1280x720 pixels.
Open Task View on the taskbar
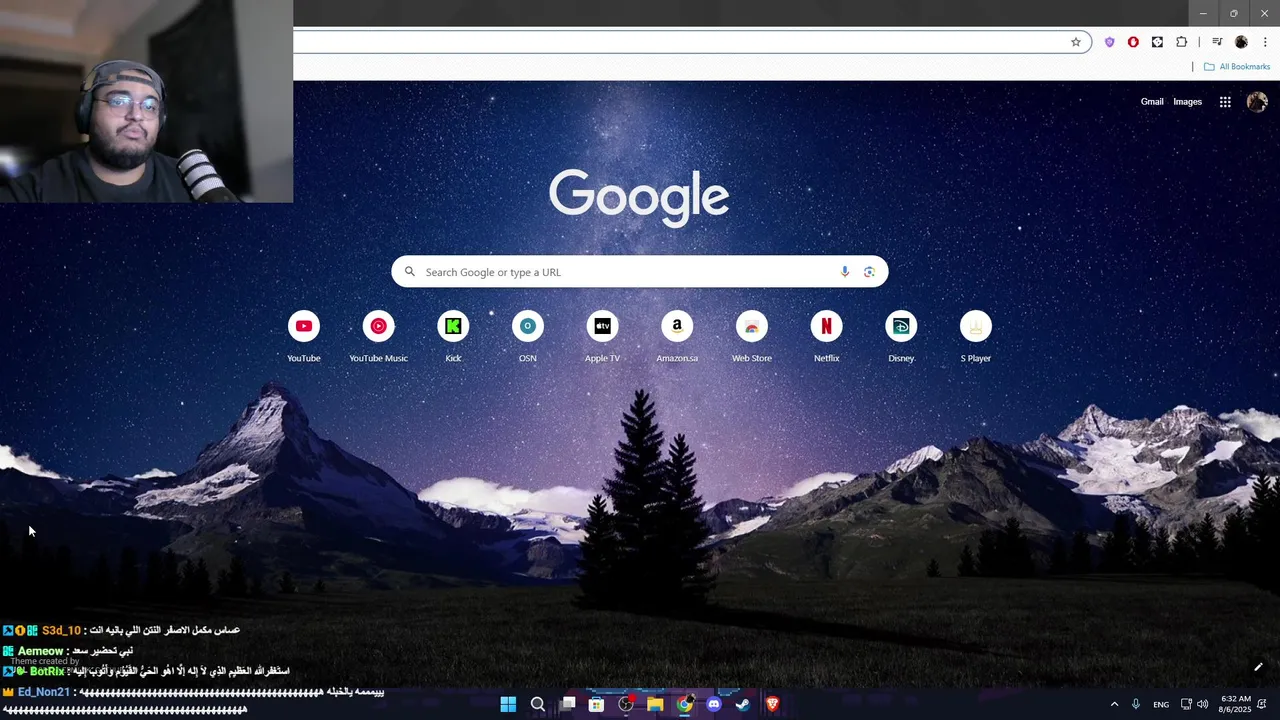[x=568, y=704]
